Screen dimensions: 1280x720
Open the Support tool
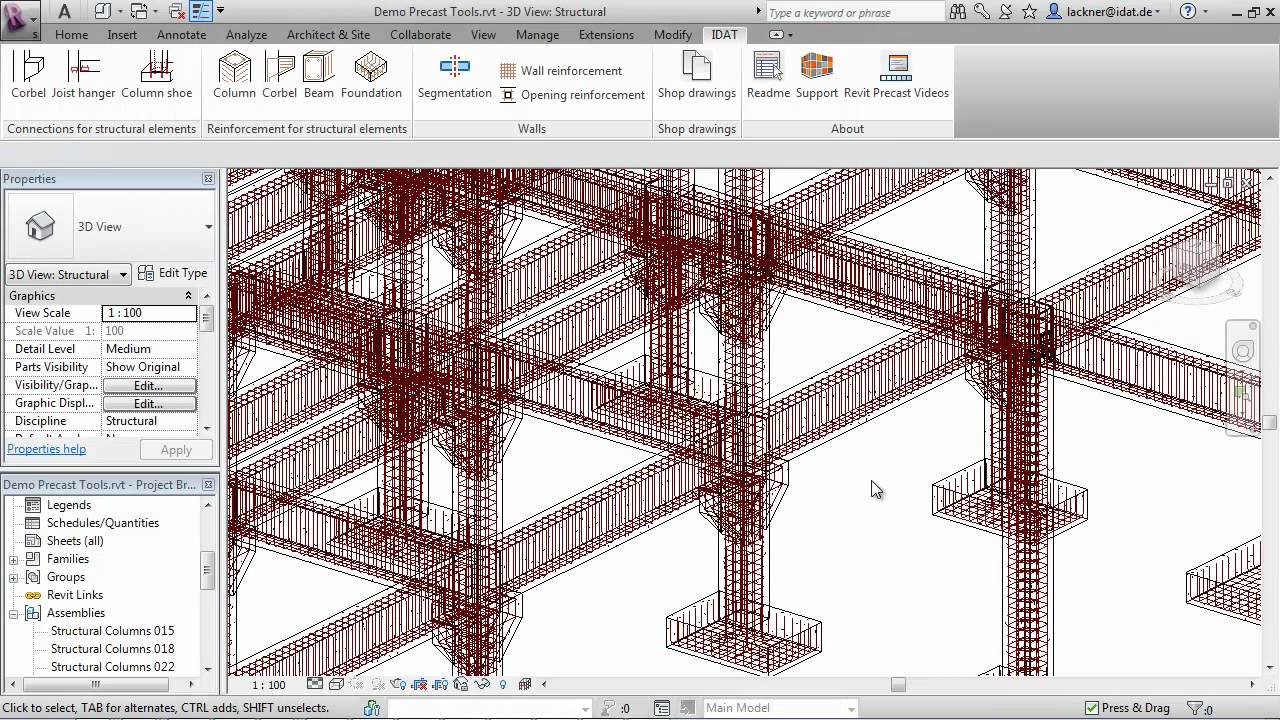coord(817,76)
